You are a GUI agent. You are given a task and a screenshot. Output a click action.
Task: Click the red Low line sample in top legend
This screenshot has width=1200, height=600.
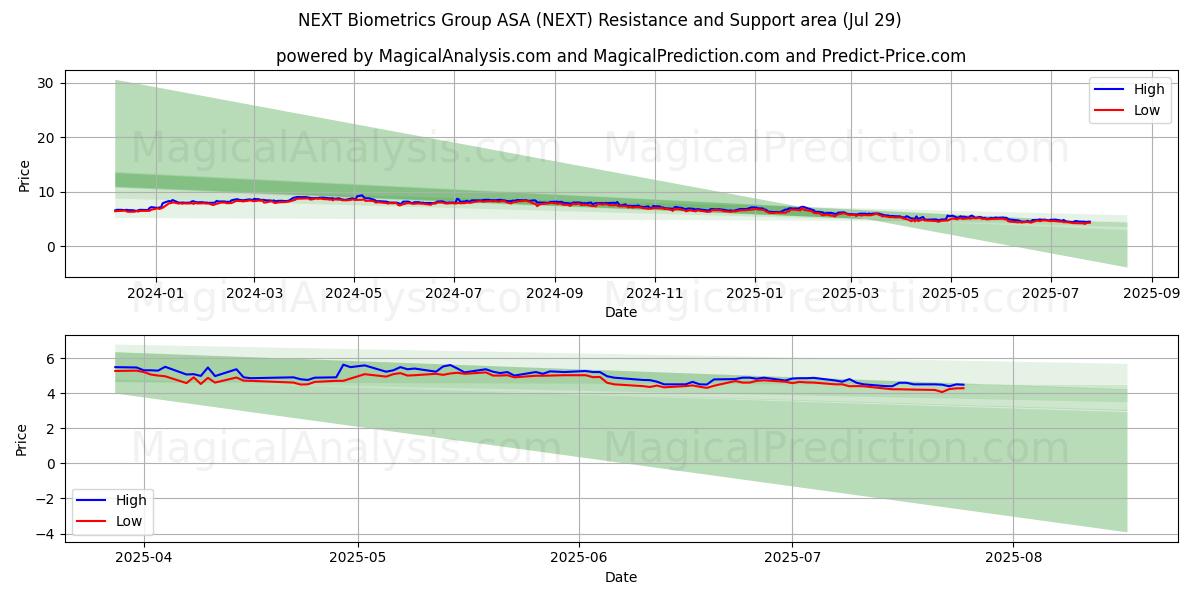coord(1110,111)
